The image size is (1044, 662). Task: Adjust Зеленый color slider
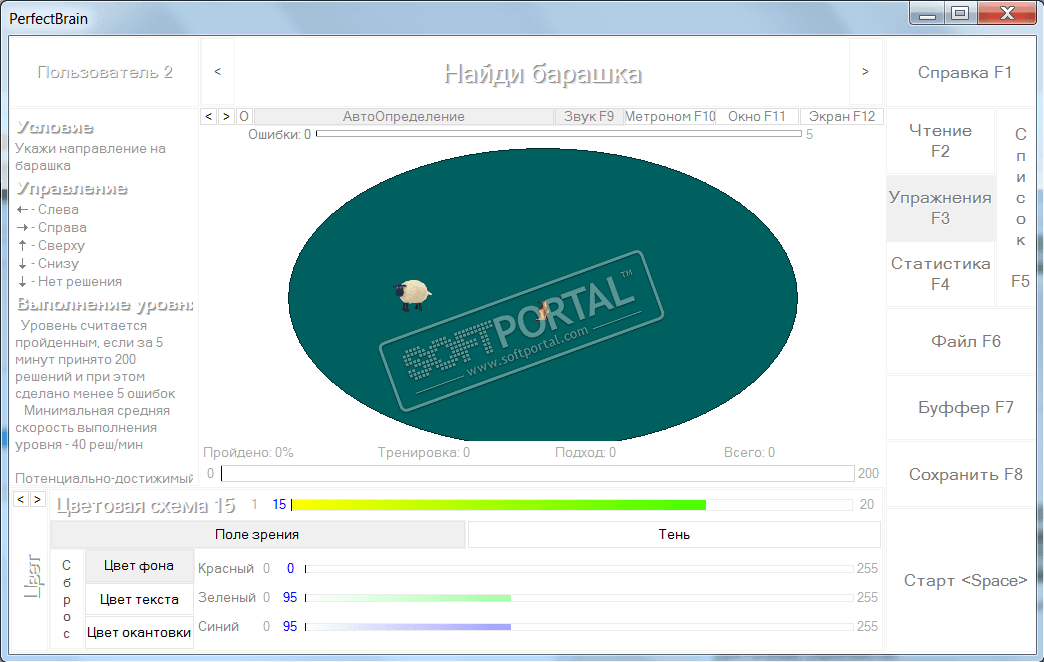(x=579, y=597)
